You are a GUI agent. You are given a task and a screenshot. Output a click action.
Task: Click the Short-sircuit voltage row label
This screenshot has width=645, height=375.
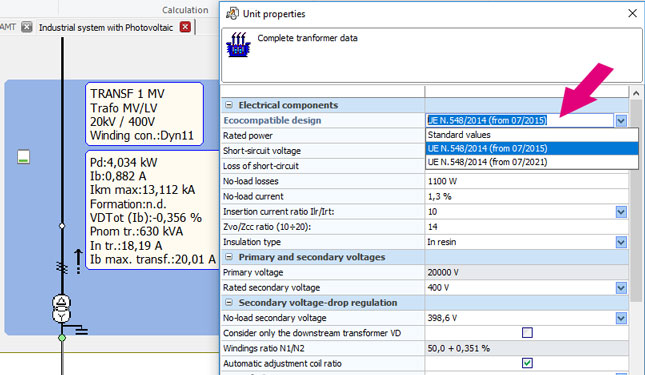(x=262, y=151)
